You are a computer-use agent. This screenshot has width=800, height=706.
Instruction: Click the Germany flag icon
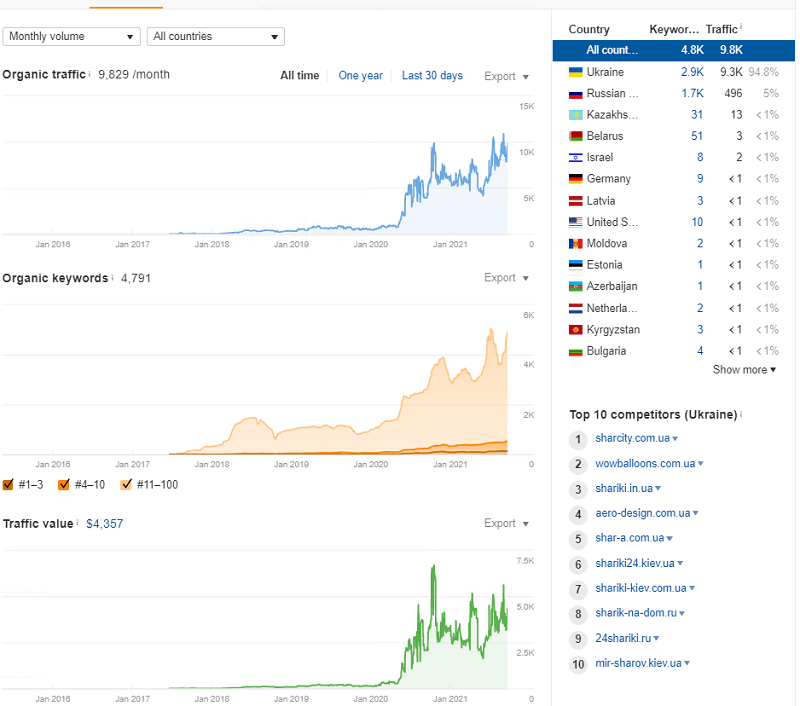575,179
